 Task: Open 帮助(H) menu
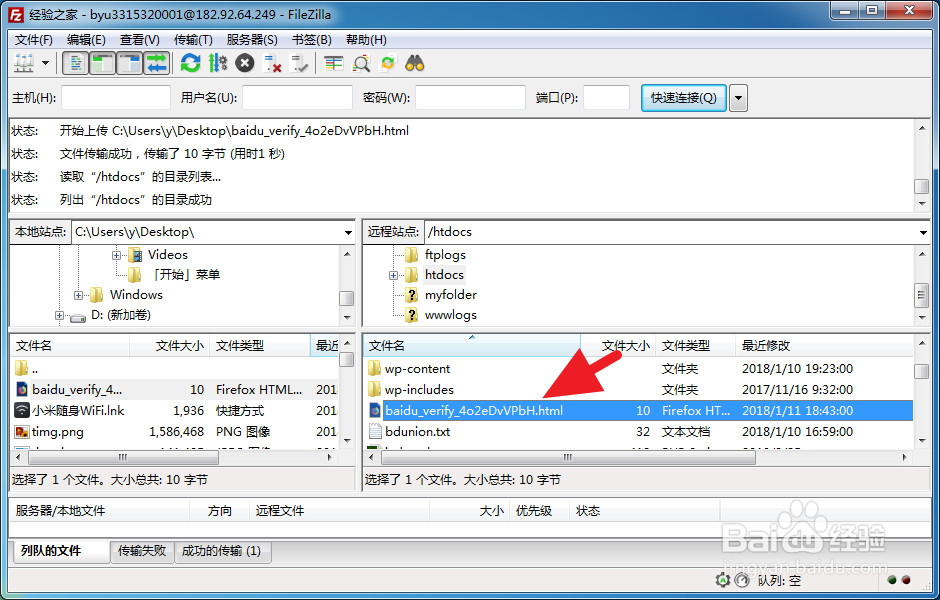pyautogui.click(x=366, y=40)
